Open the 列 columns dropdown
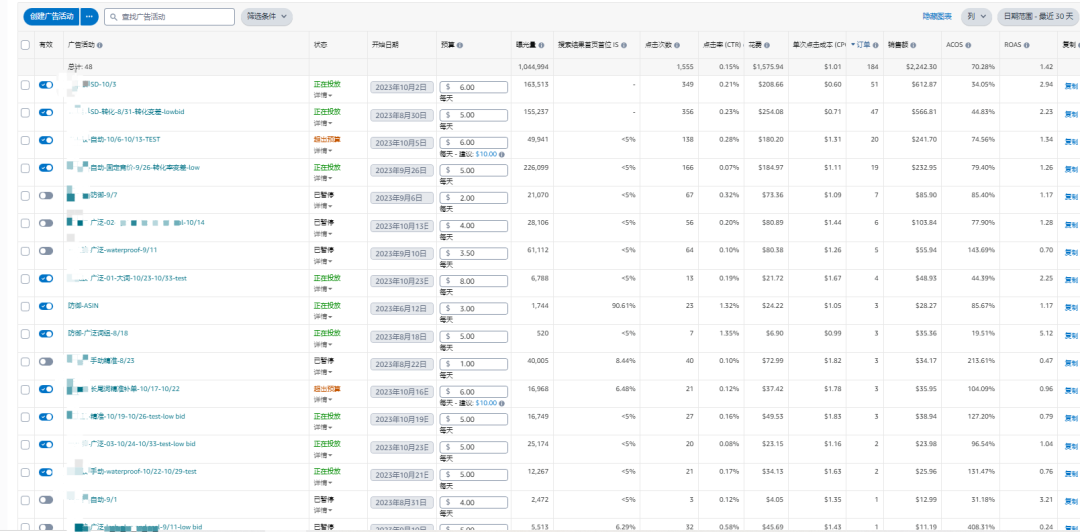Image resolution: width=1080 pixels, height=532 pixels. [976, 17]
